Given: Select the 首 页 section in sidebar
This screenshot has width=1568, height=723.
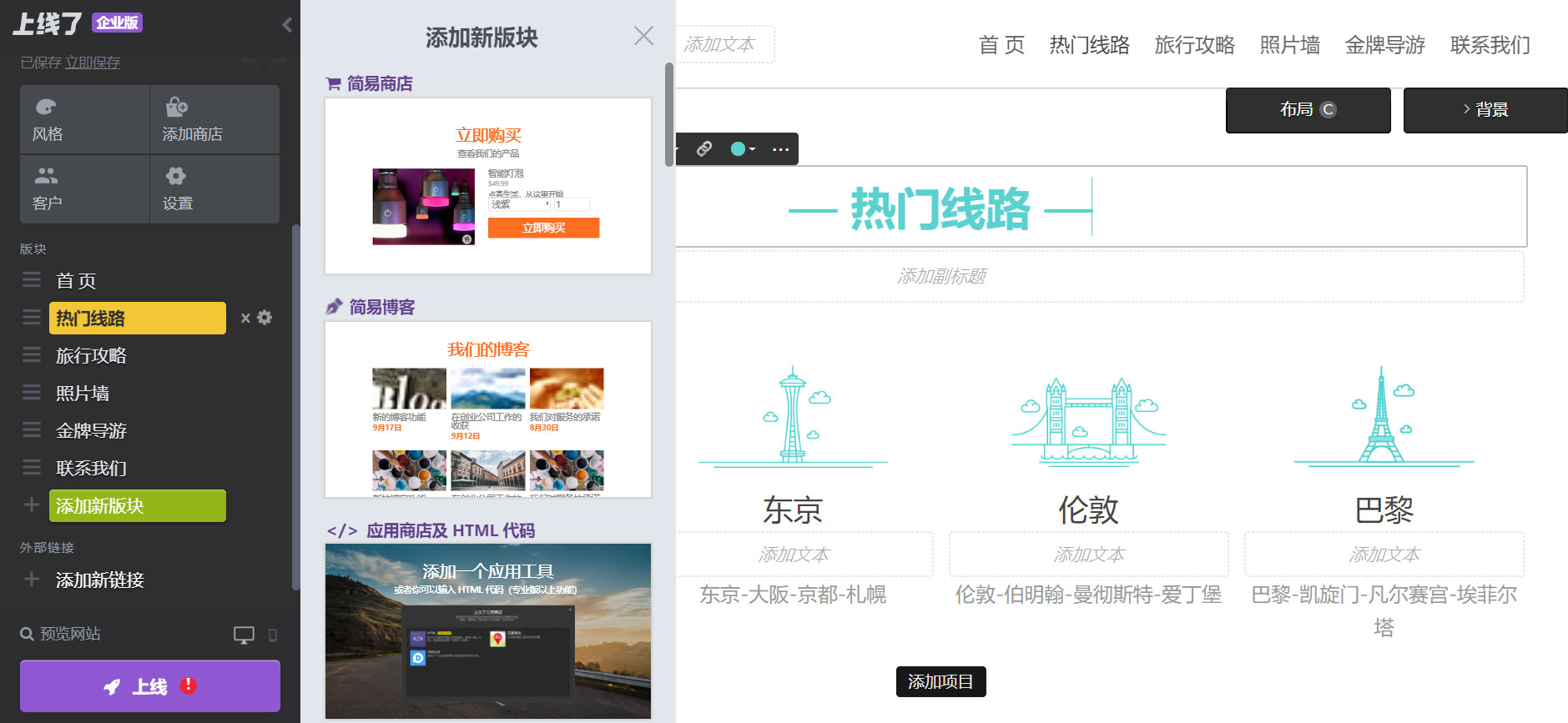Looking at the screenshot, I should pyautogui.click(x=76, y=281).
